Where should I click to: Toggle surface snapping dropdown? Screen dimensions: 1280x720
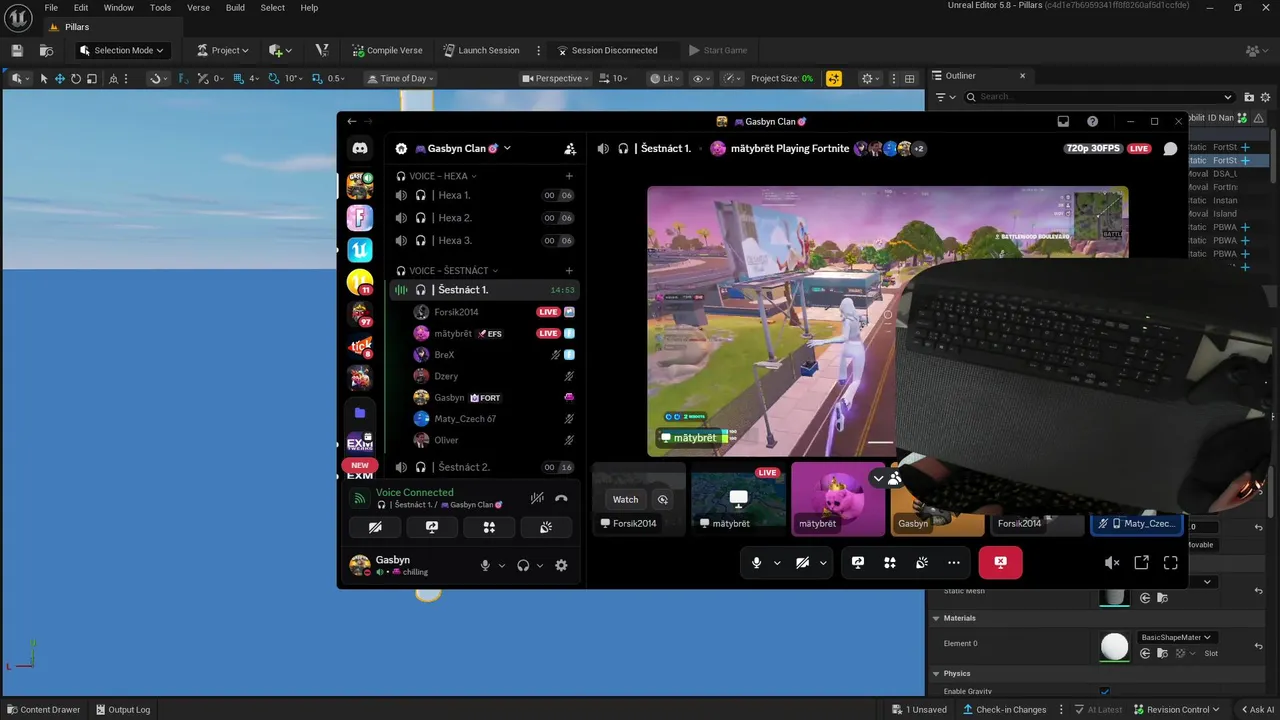tap(159, 78)
